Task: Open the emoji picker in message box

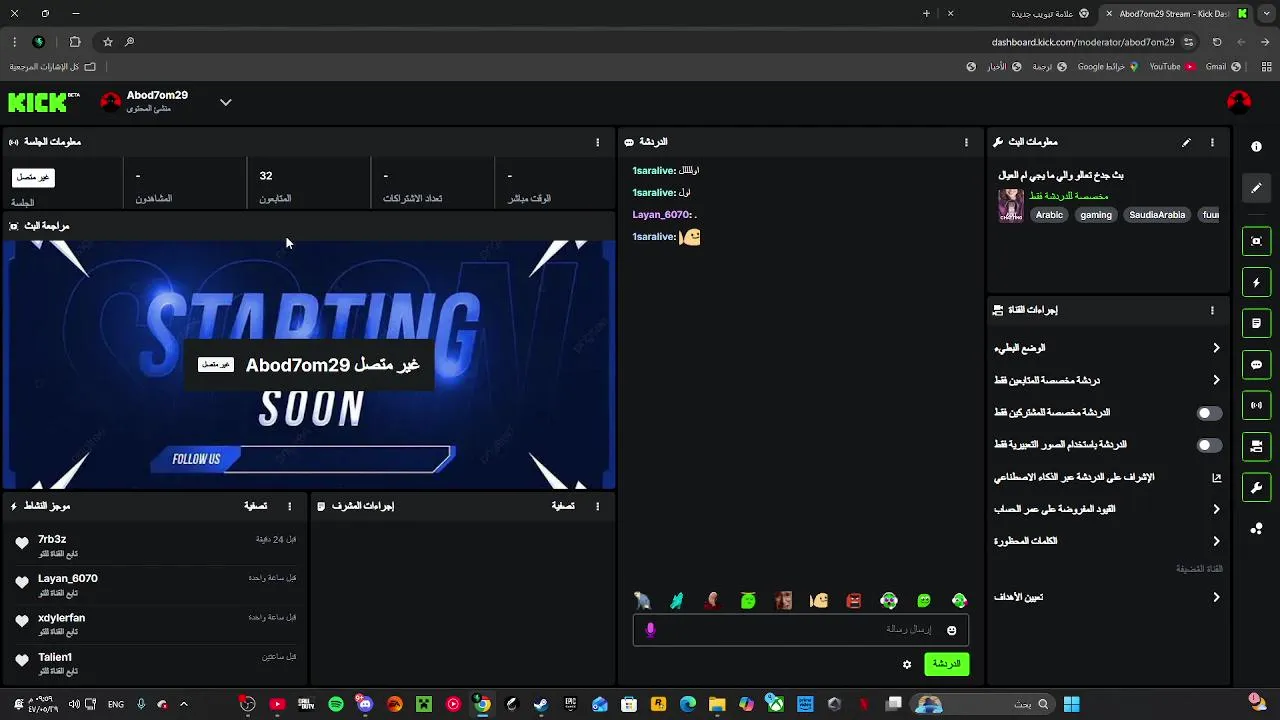Action: (951, 630)
